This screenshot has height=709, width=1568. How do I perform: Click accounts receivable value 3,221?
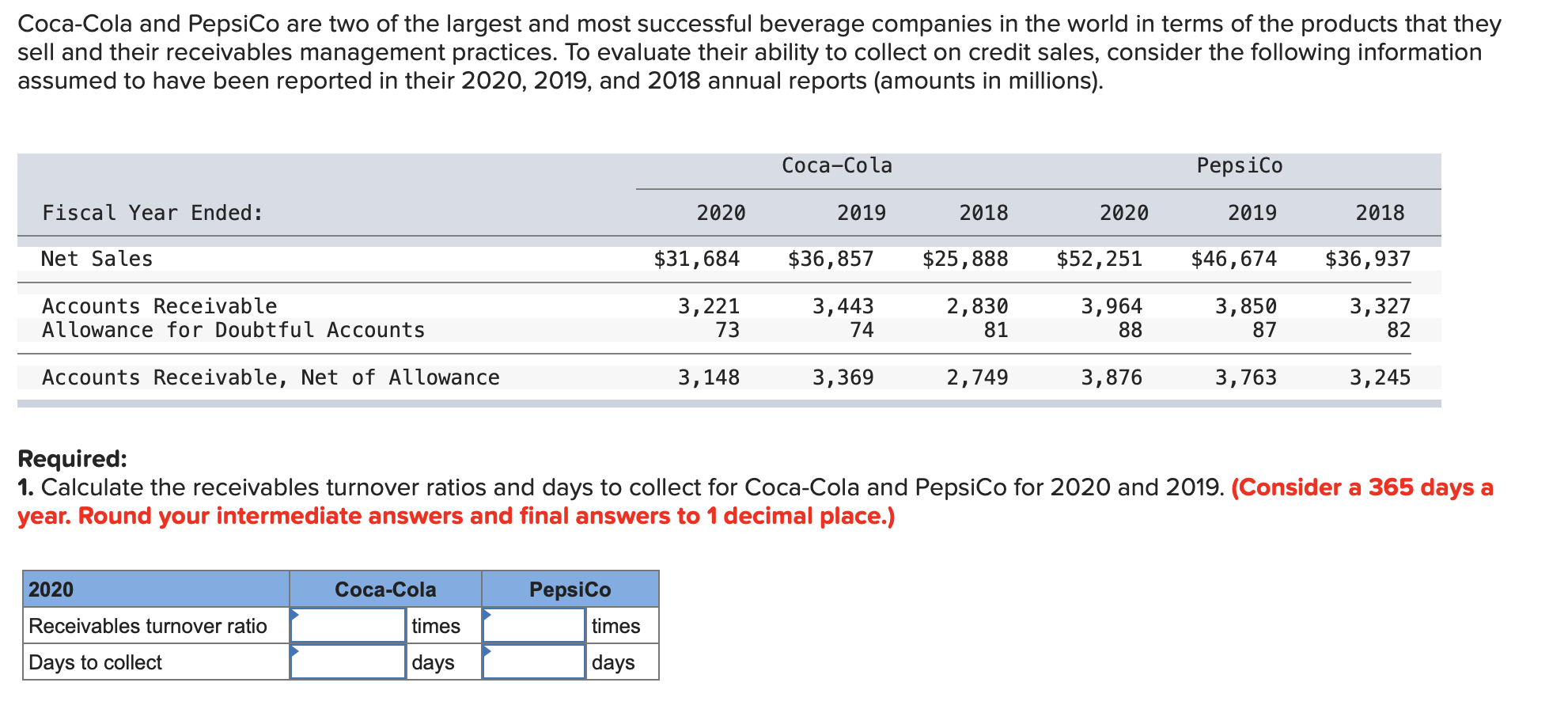[x=709, y=306]
